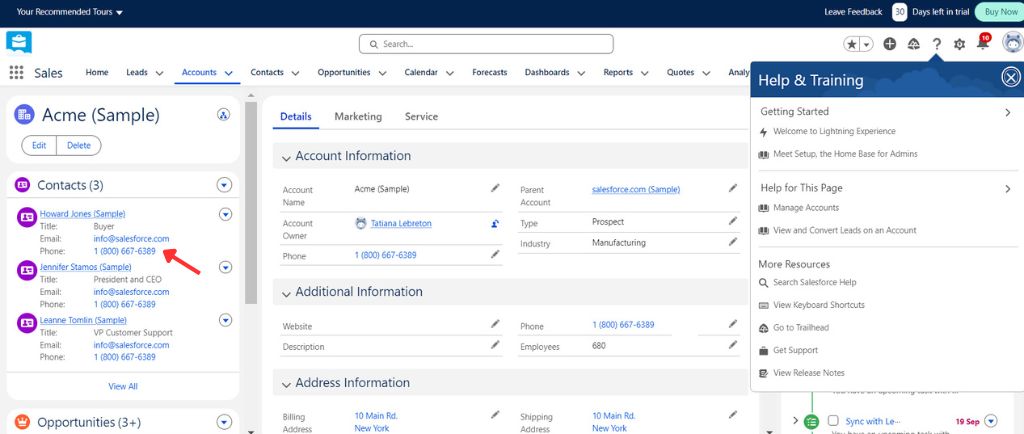The width and height of the screenshot is (1024, 434).
Task: Open the Favorites star icon
Action: click(852, 44)
